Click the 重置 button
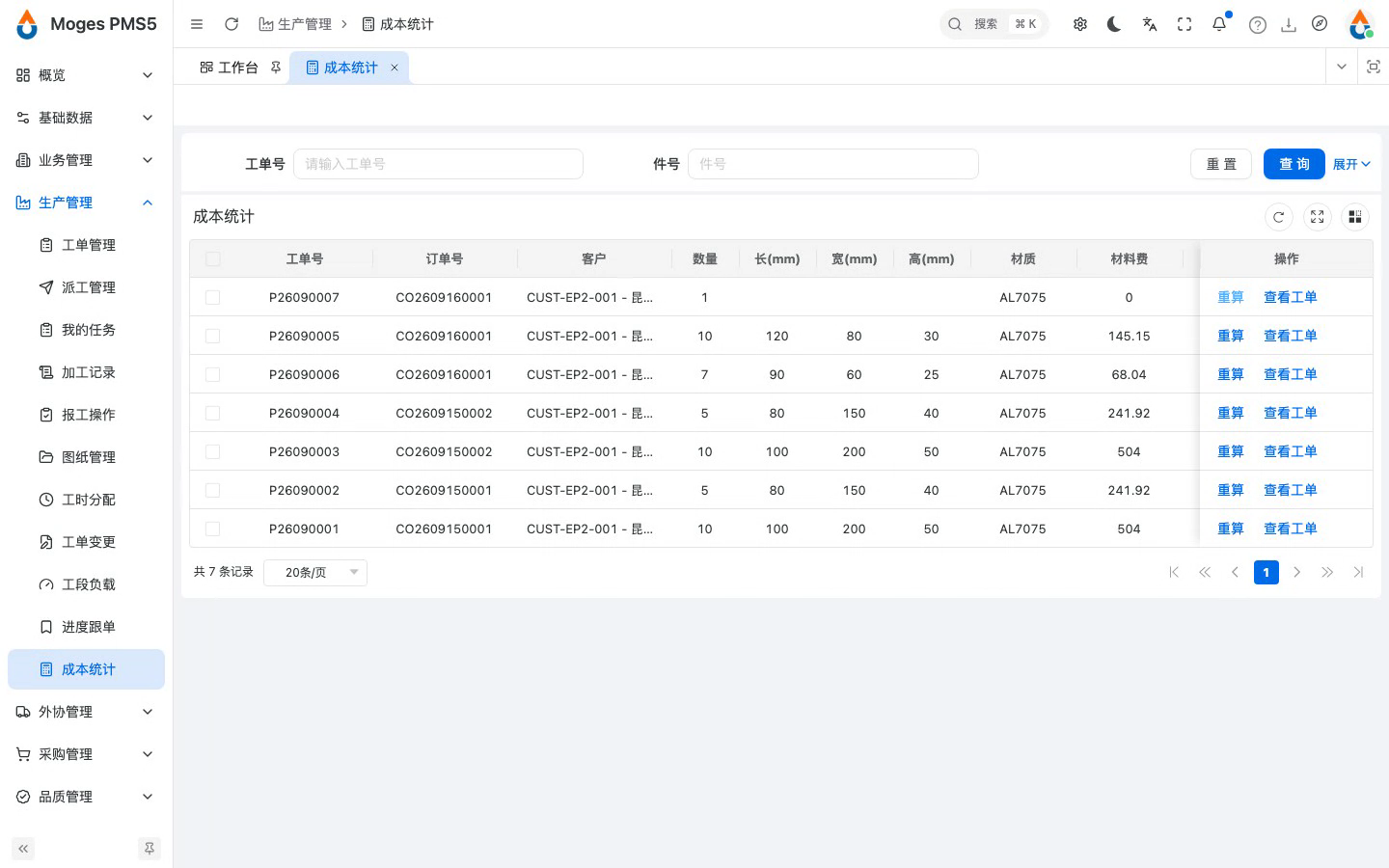The image size is (1389, 868). pyautogui.click(x=1221, y=164)
